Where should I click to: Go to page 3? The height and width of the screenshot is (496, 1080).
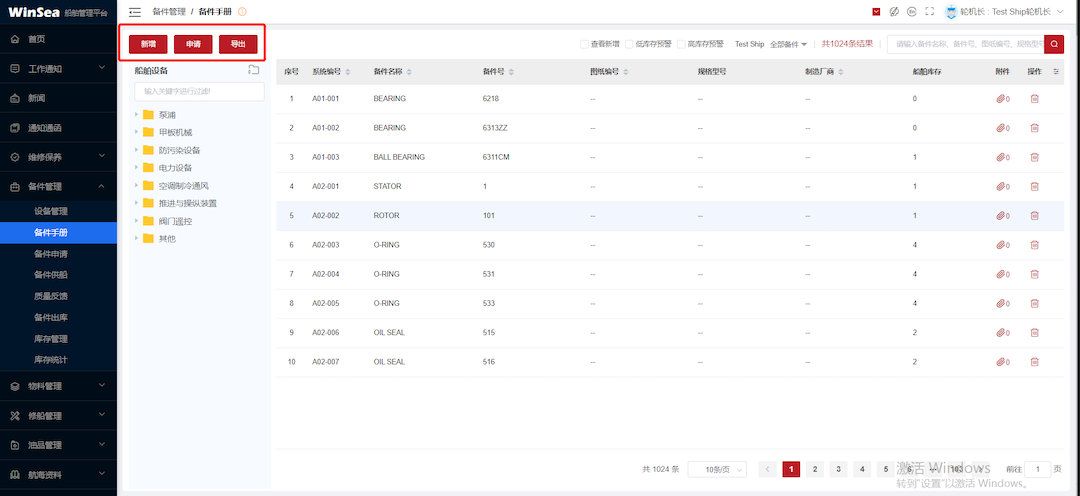[x=838, y=470]
